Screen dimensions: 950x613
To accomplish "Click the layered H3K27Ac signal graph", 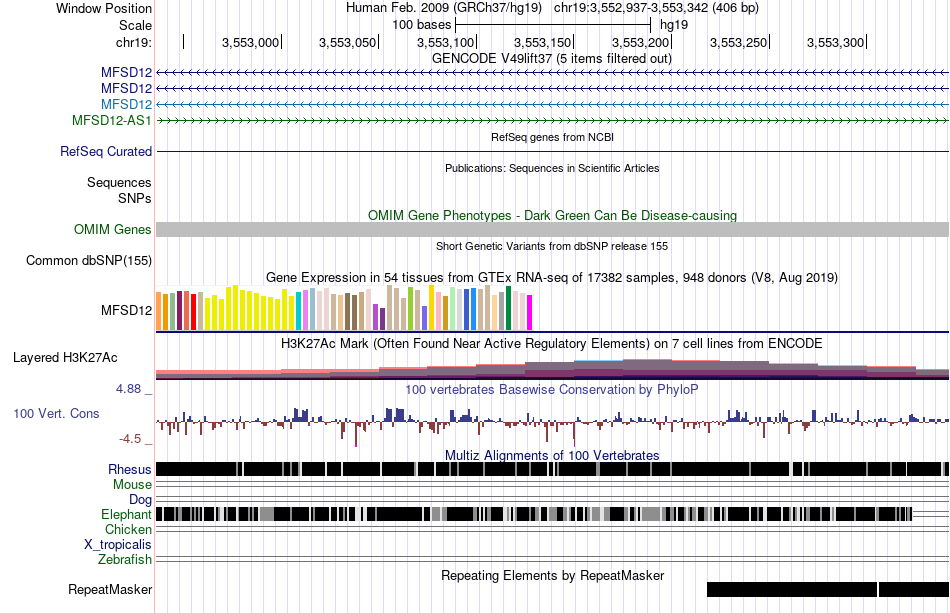I will click(x=553, y=369).
